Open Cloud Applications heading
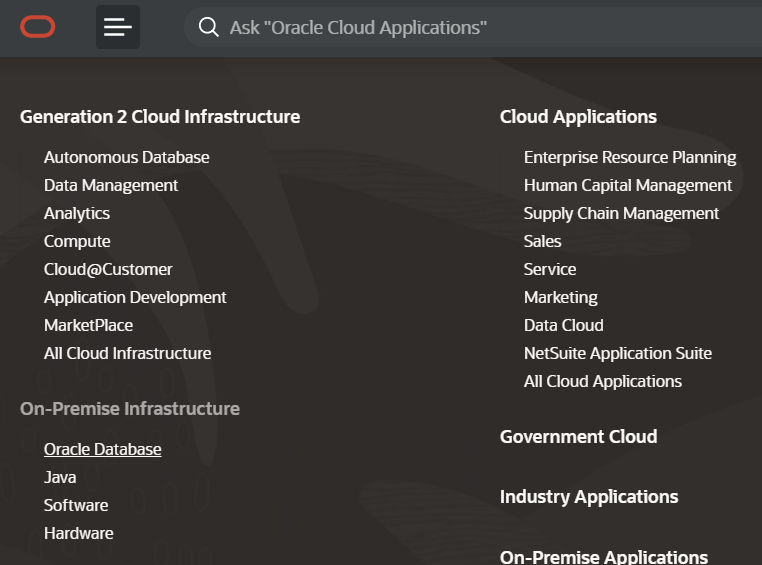The width and height of the screenshot is (762, 565). (578, 117)
